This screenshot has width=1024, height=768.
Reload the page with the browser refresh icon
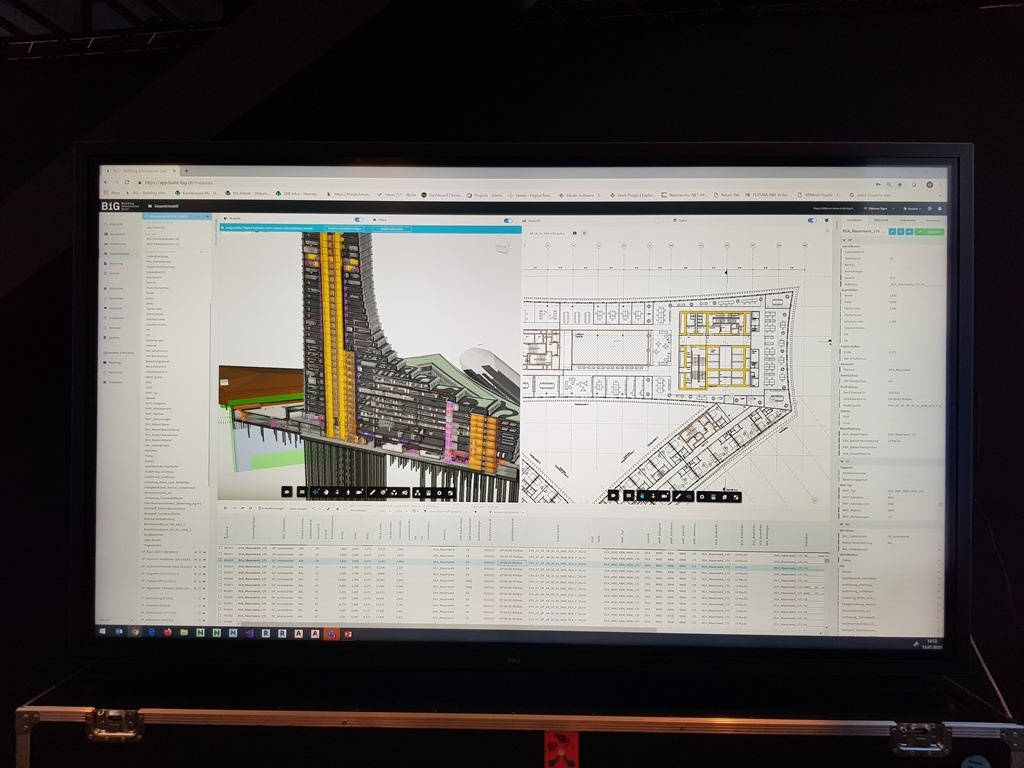128,183
